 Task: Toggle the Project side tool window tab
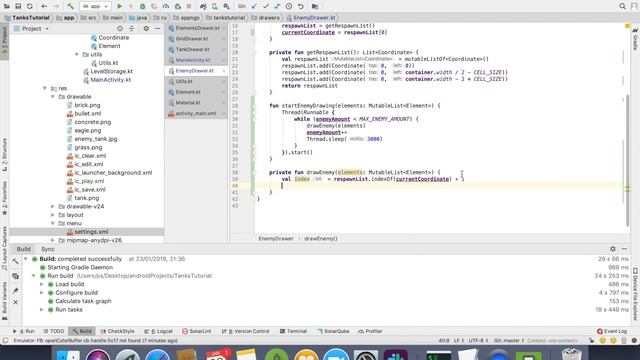(x=4, y=41)
